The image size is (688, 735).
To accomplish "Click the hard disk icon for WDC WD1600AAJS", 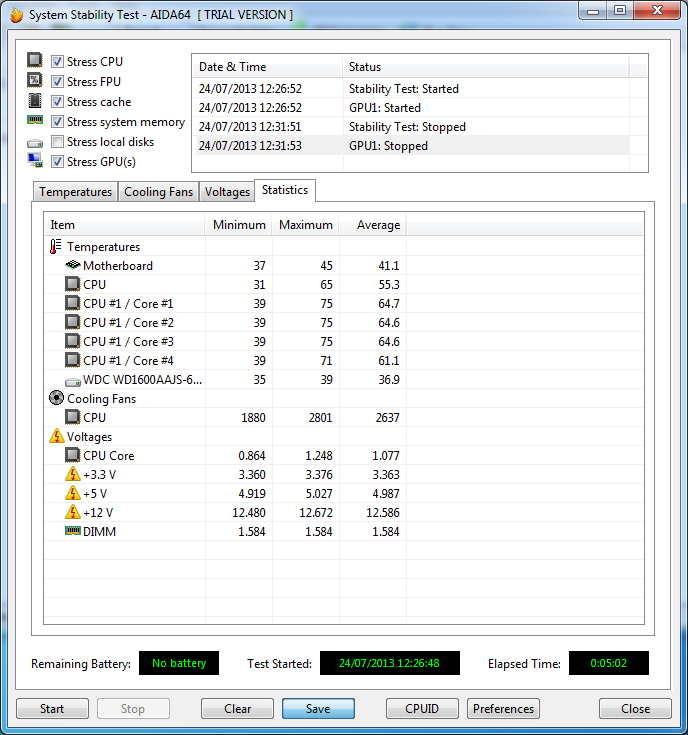I will point(72,380).
